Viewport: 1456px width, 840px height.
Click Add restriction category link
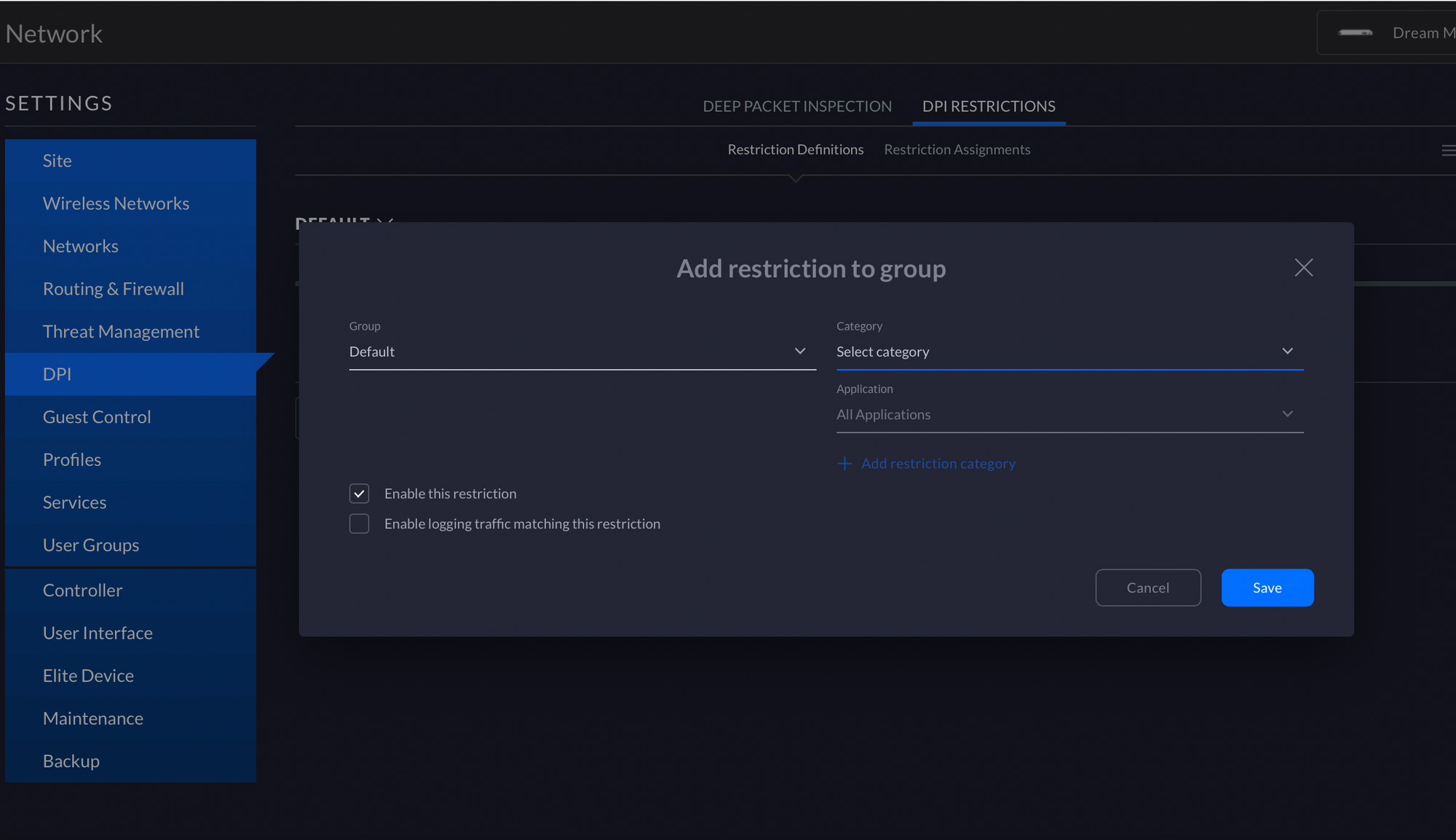click(x=938, y=464)
